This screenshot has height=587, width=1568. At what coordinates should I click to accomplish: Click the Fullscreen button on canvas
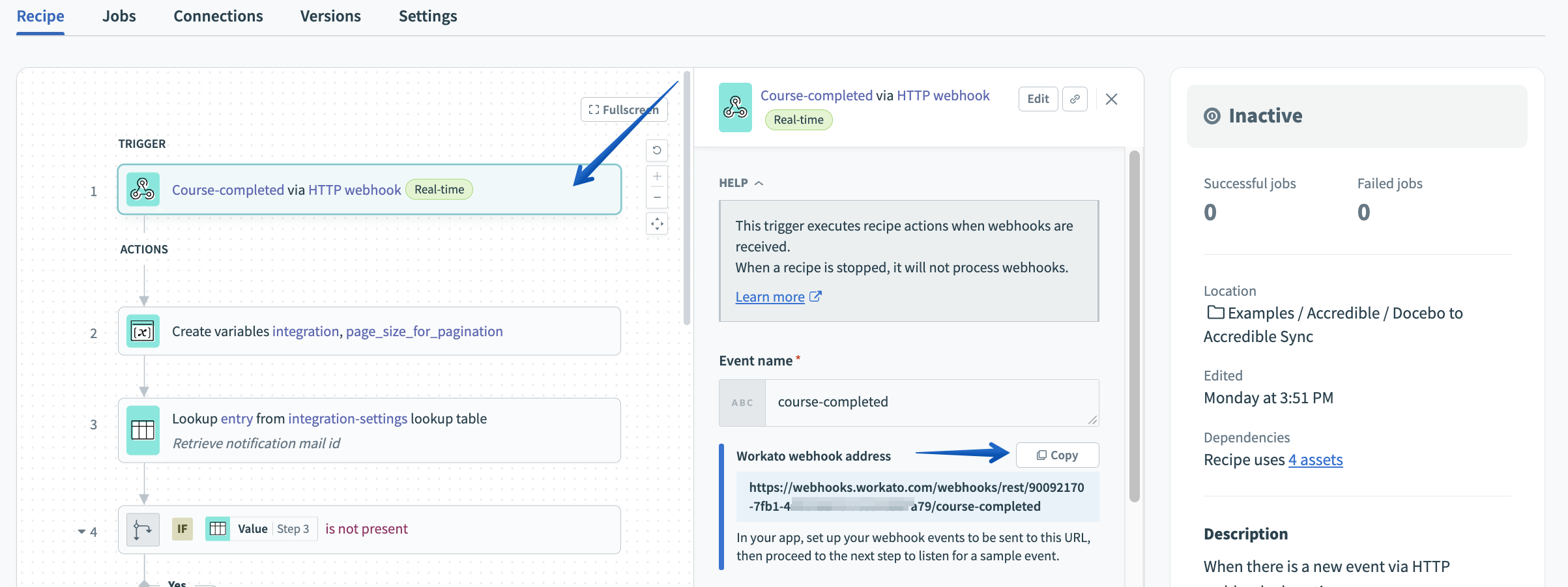(624, 109)
